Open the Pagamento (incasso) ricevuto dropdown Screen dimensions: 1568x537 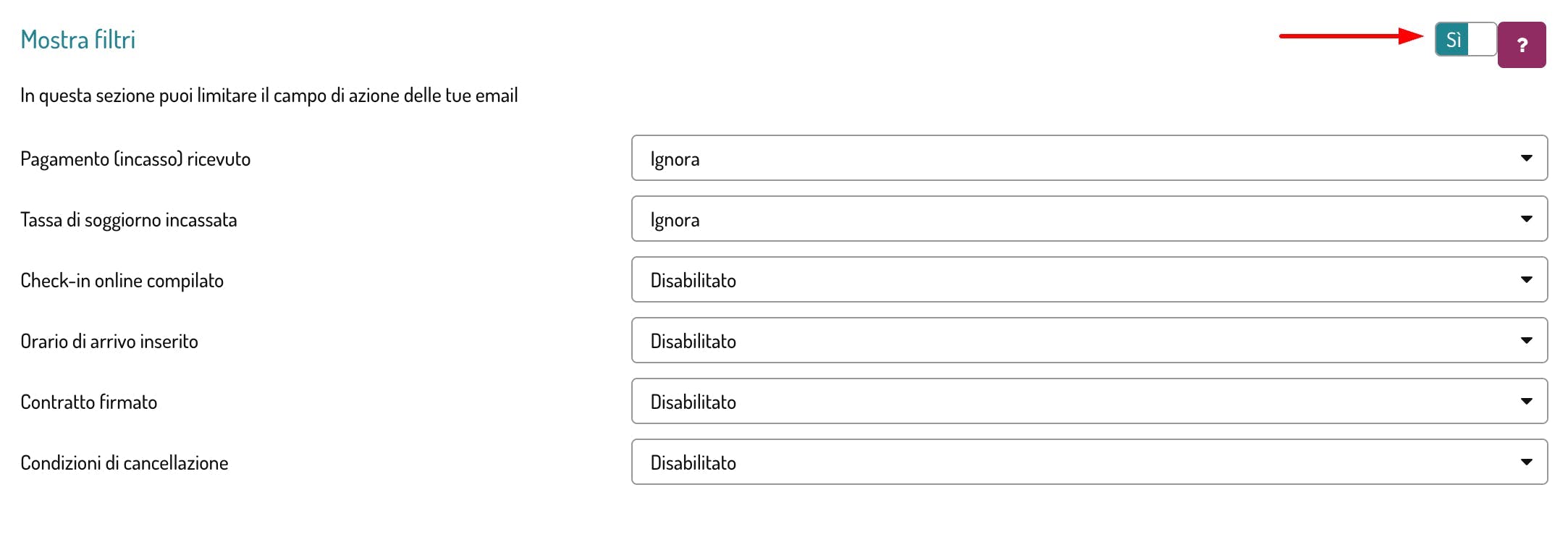(x=1089, y=158)
